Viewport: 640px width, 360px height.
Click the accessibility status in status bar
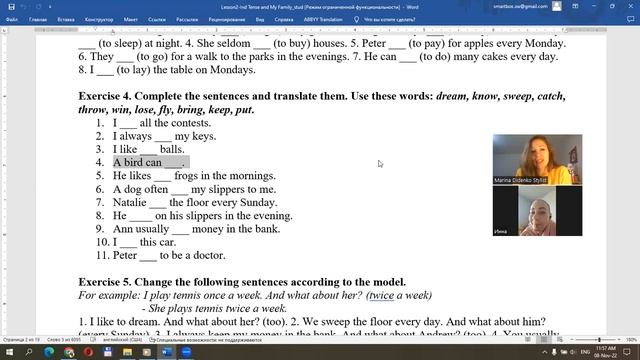(206, 340)
